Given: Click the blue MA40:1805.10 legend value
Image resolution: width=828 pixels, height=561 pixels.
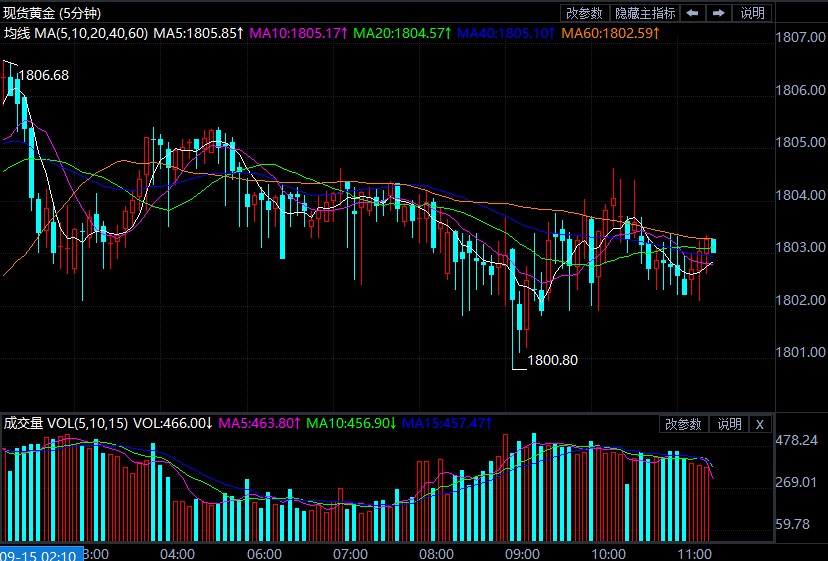Looking at the screenshot, I should (x=508, y=33).
